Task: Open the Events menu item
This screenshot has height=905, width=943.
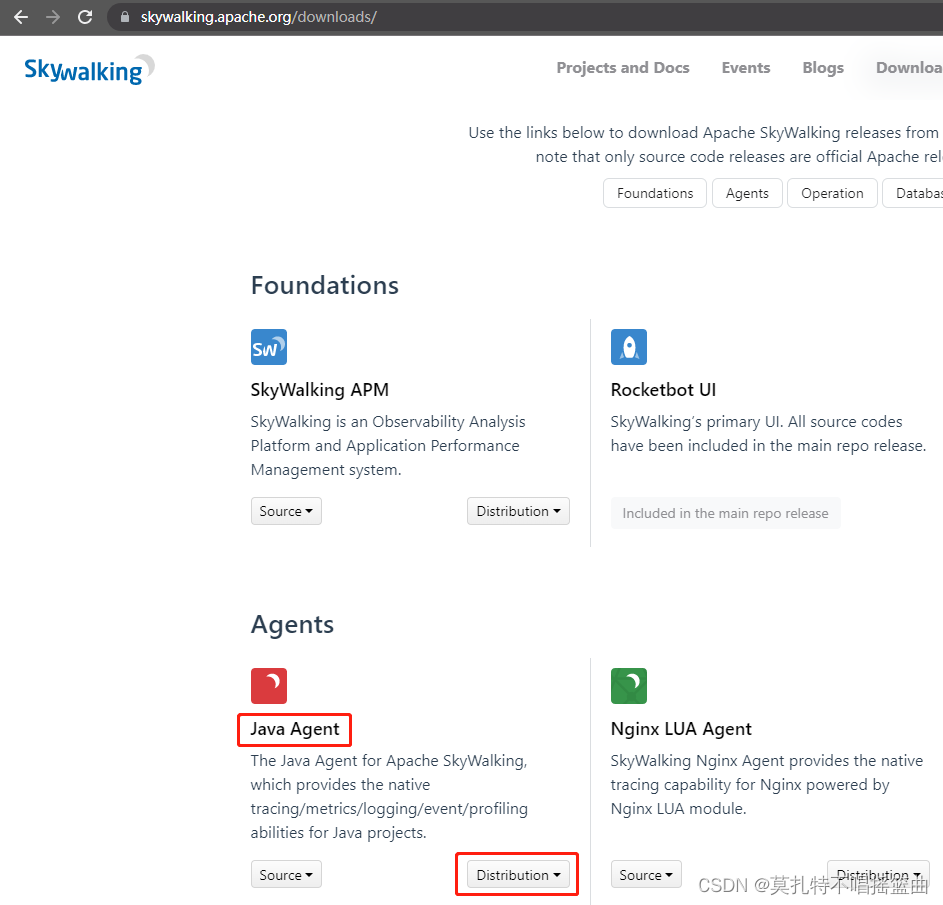Action: (746, 67)
